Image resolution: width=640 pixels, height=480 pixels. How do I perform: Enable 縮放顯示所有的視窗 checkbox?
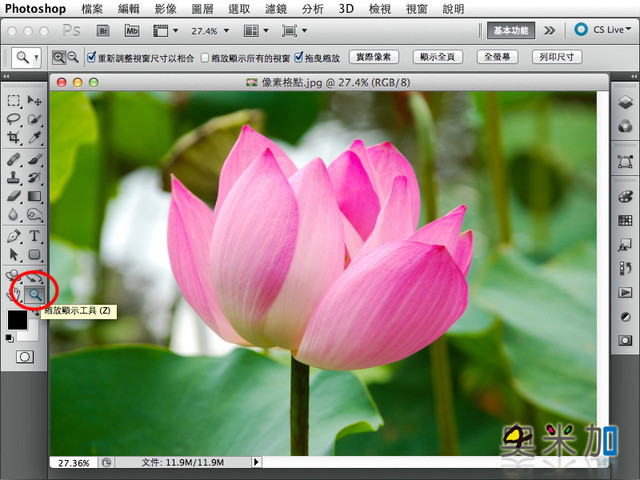[x=205, y=58]
